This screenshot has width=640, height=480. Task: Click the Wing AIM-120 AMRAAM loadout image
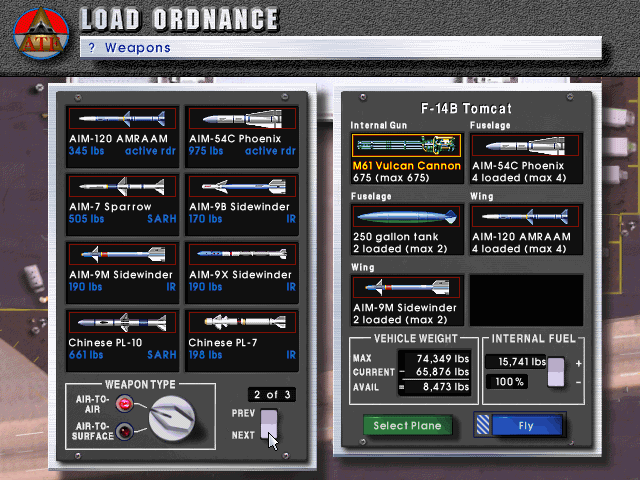526,216
